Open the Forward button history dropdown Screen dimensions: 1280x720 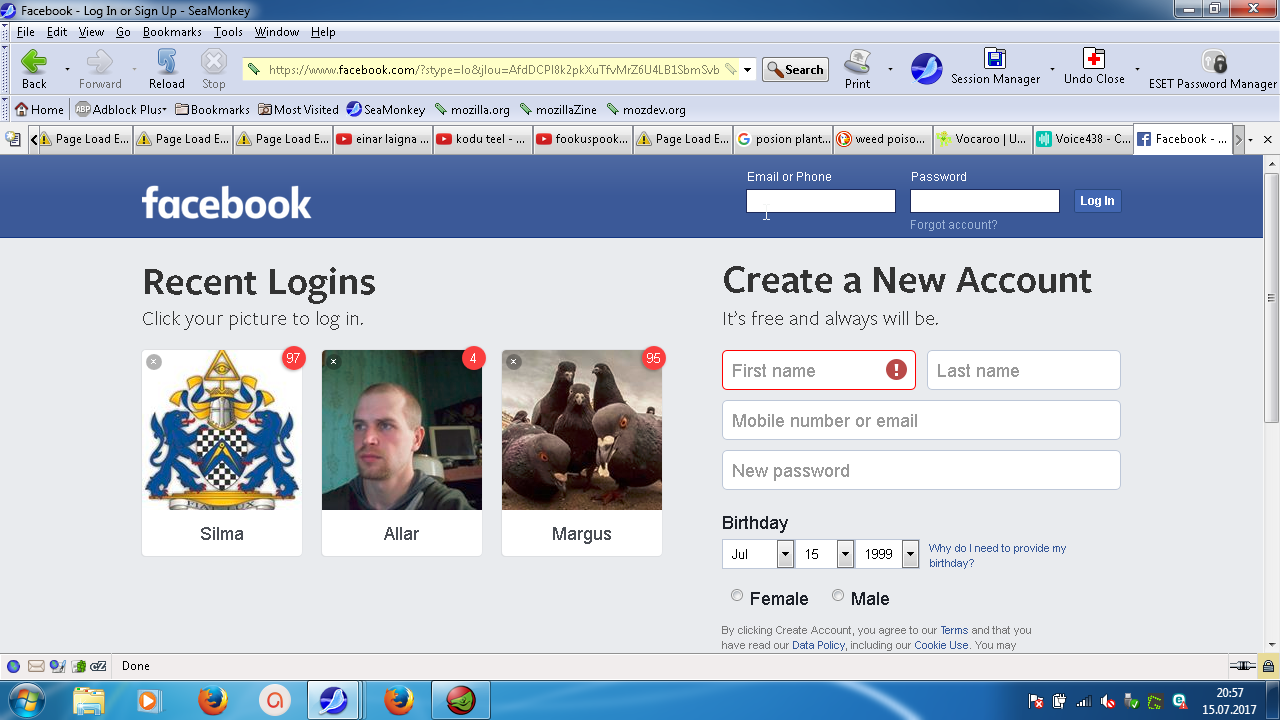(x=133, y=69)
